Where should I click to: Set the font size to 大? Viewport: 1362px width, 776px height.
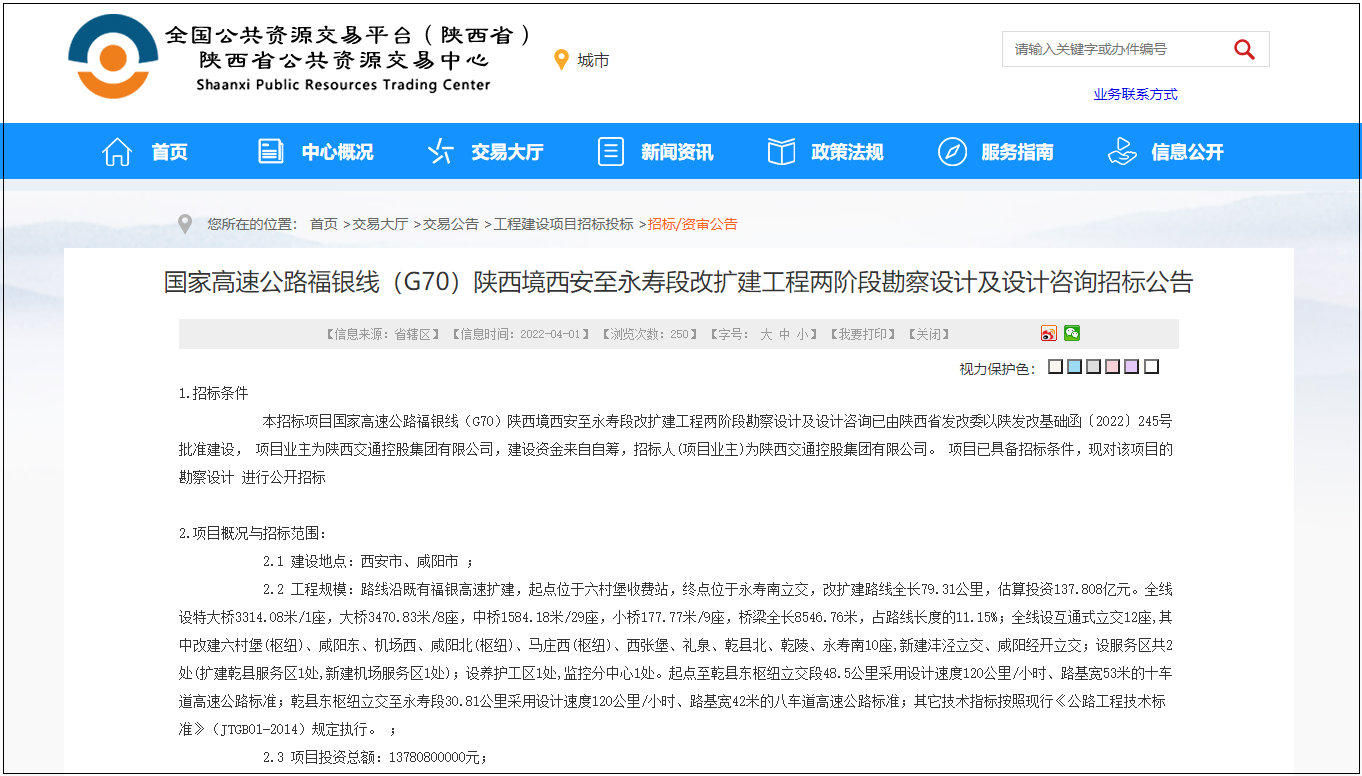(x=766, y=335)
